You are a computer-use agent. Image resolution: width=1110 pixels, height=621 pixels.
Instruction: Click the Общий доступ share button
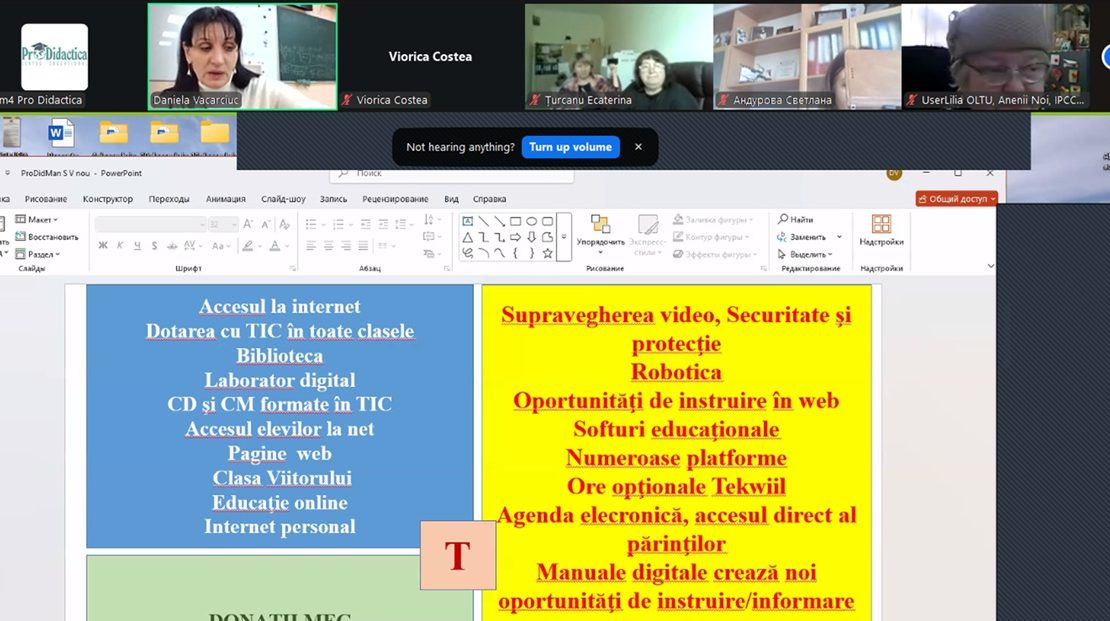[957, 199]
